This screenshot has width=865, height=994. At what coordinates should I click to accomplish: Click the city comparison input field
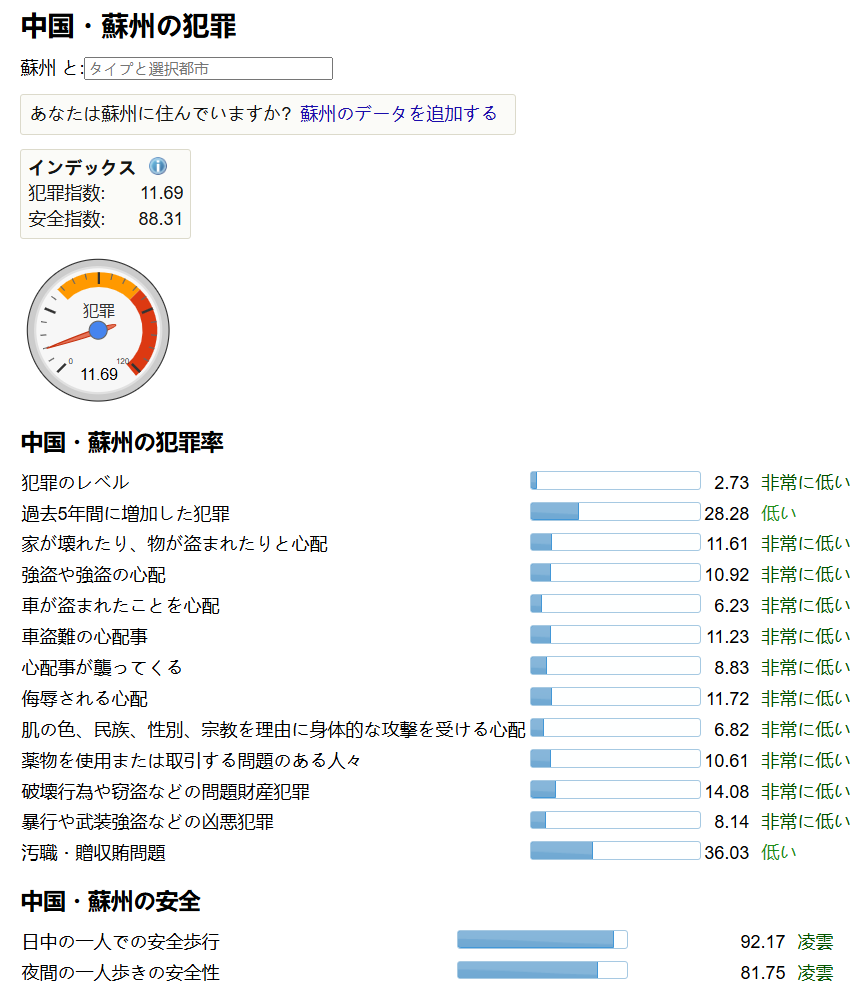click(x=208, y=68)
